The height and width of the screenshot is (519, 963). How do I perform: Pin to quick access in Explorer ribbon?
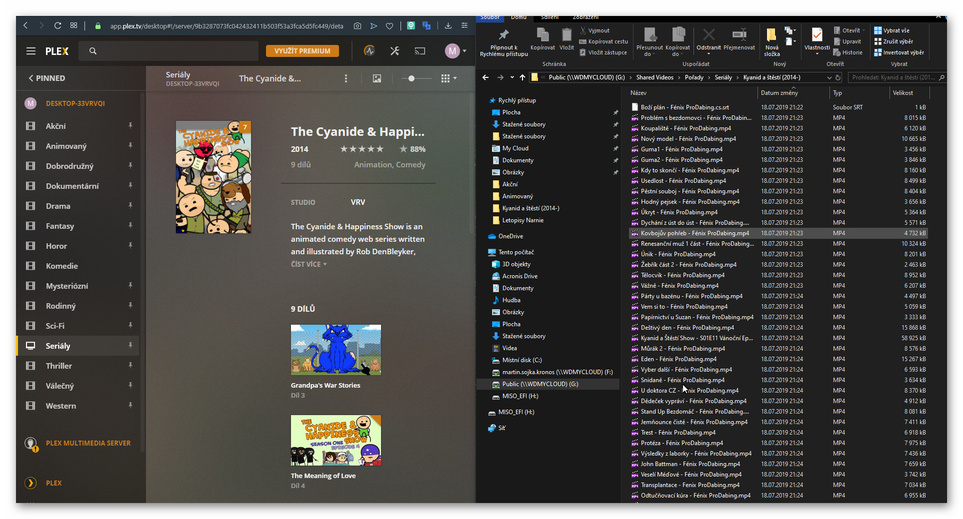pos(504,42)
